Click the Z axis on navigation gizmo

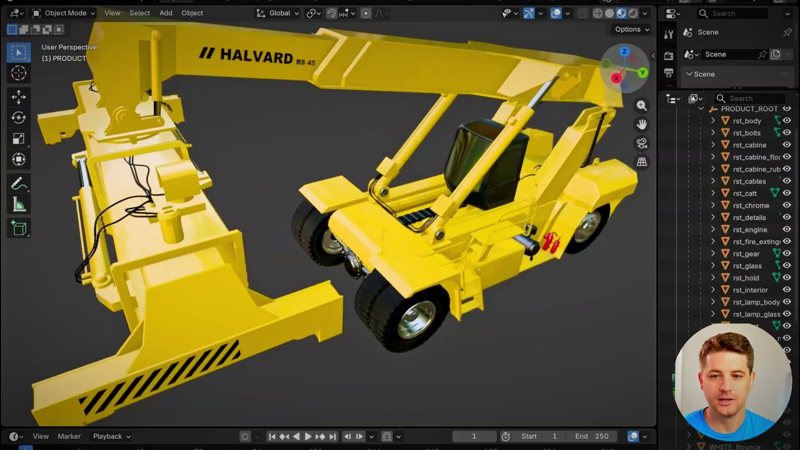624,52
